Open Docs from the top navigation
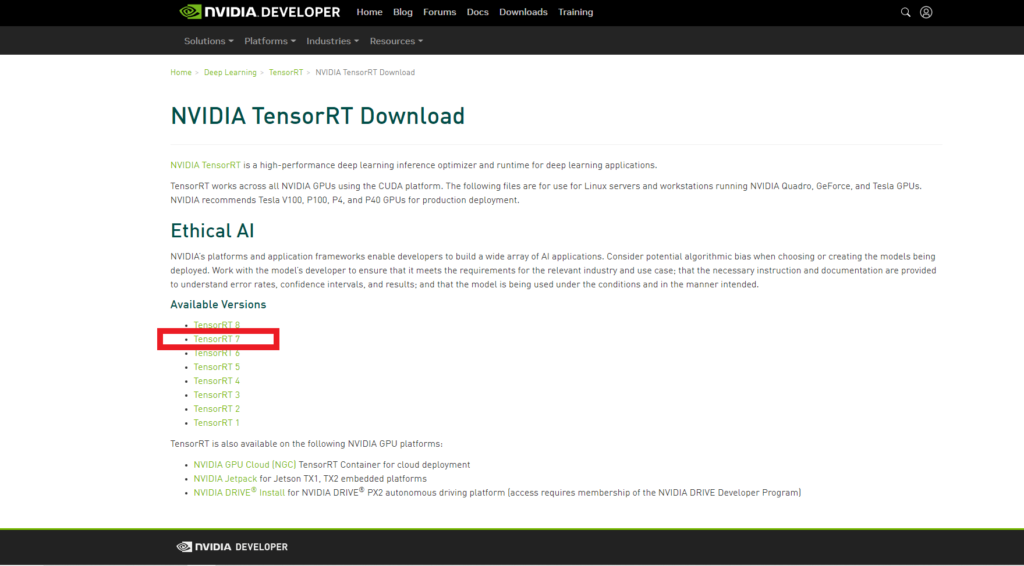The width and height of the screenshot is (1024, 566). pyautogui.click(x=477, y=12)
